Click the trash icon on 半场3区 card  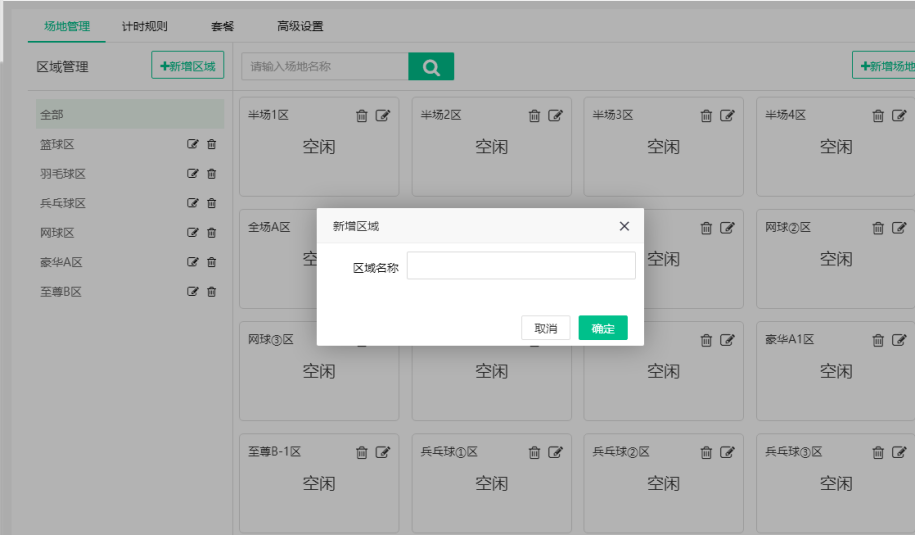706,116
